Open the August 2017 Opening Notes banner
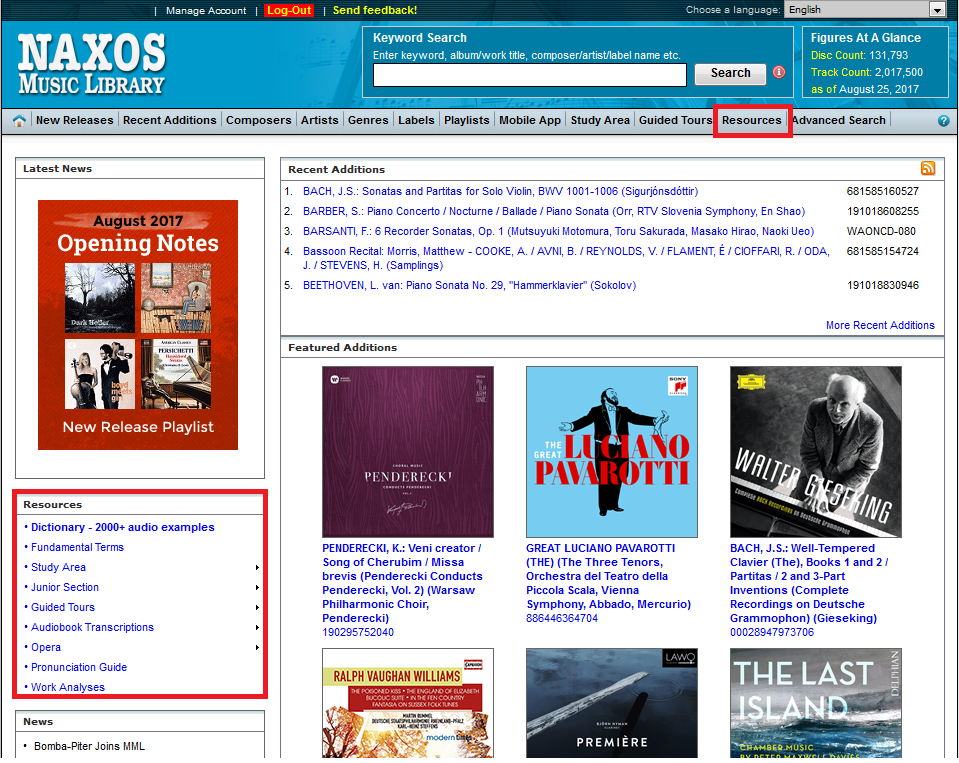Screen dimensions: 959x763 [138, 325]
